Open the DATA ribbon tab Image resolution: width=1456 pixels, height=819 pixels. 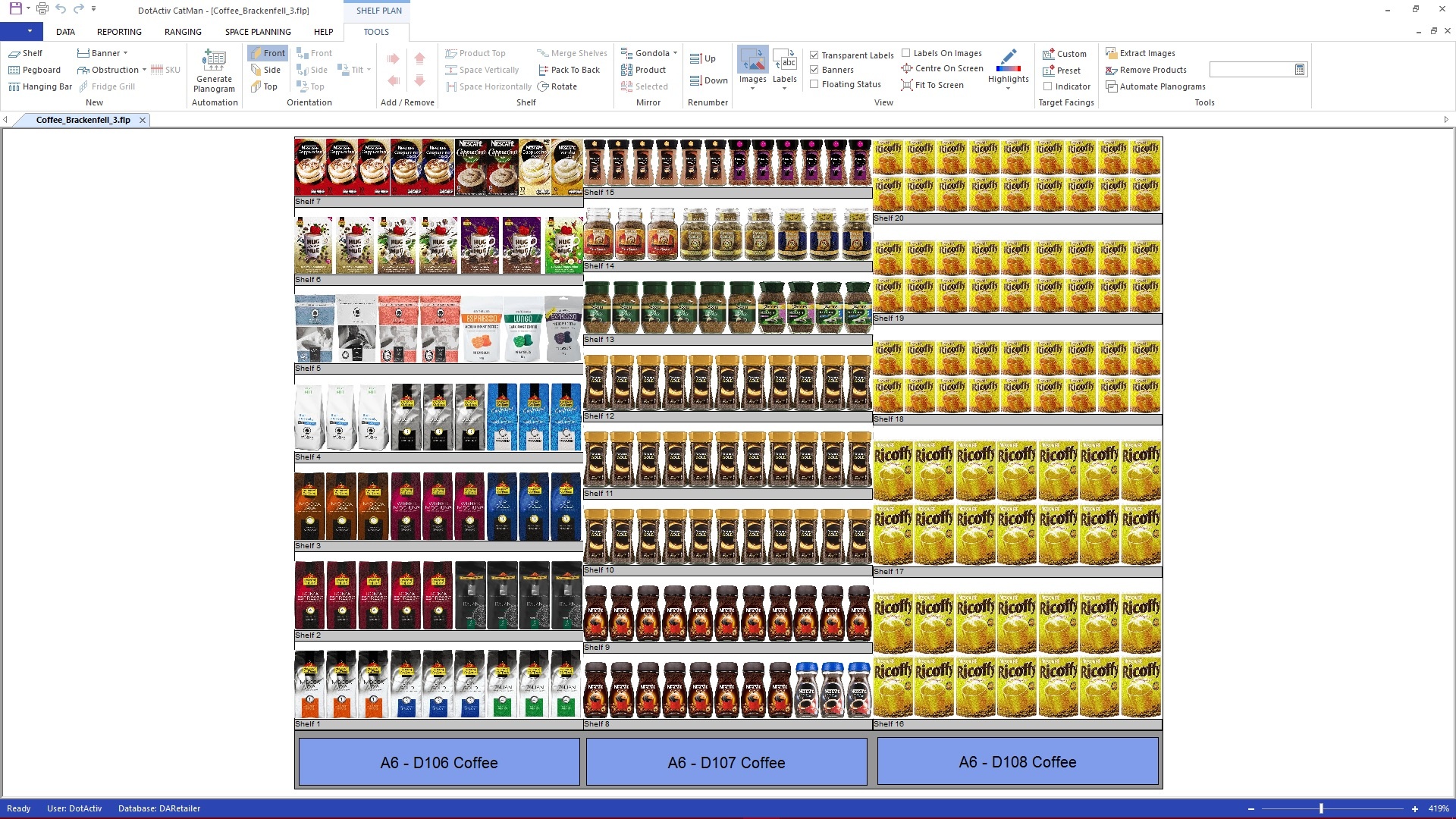click(65, 32)
